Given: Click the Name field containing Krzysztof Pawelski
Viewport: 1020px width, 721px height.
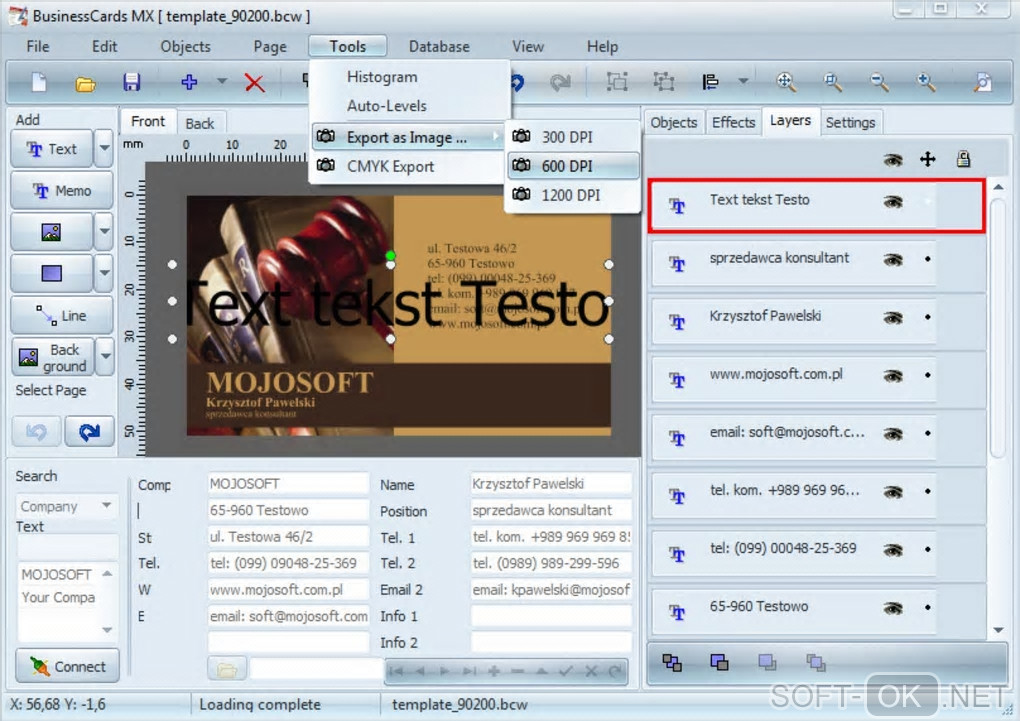Looking at the screenshot, I should [x=550, y=484].
